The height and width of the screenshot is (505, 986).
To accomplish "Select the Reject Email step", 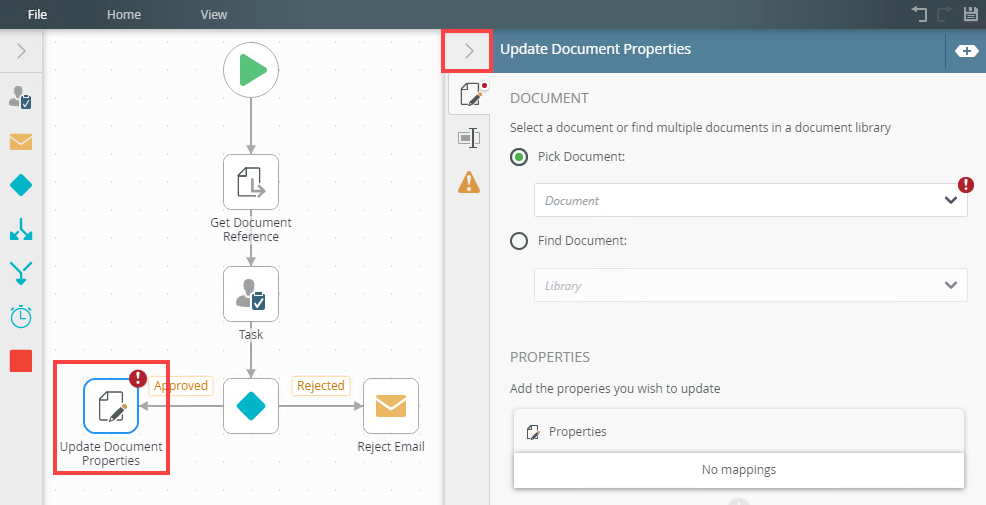I will [391, 406].
